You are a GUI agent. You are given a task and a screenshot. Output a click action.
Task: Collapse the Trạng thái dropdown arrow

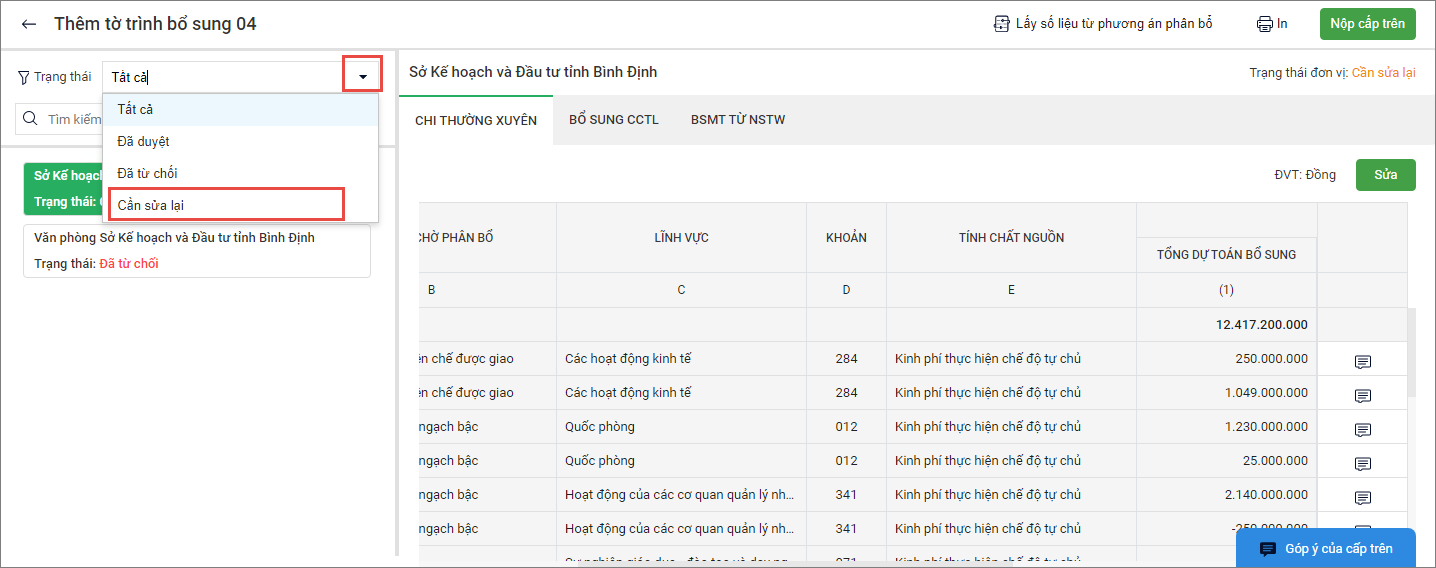click(x=362, y=76)
